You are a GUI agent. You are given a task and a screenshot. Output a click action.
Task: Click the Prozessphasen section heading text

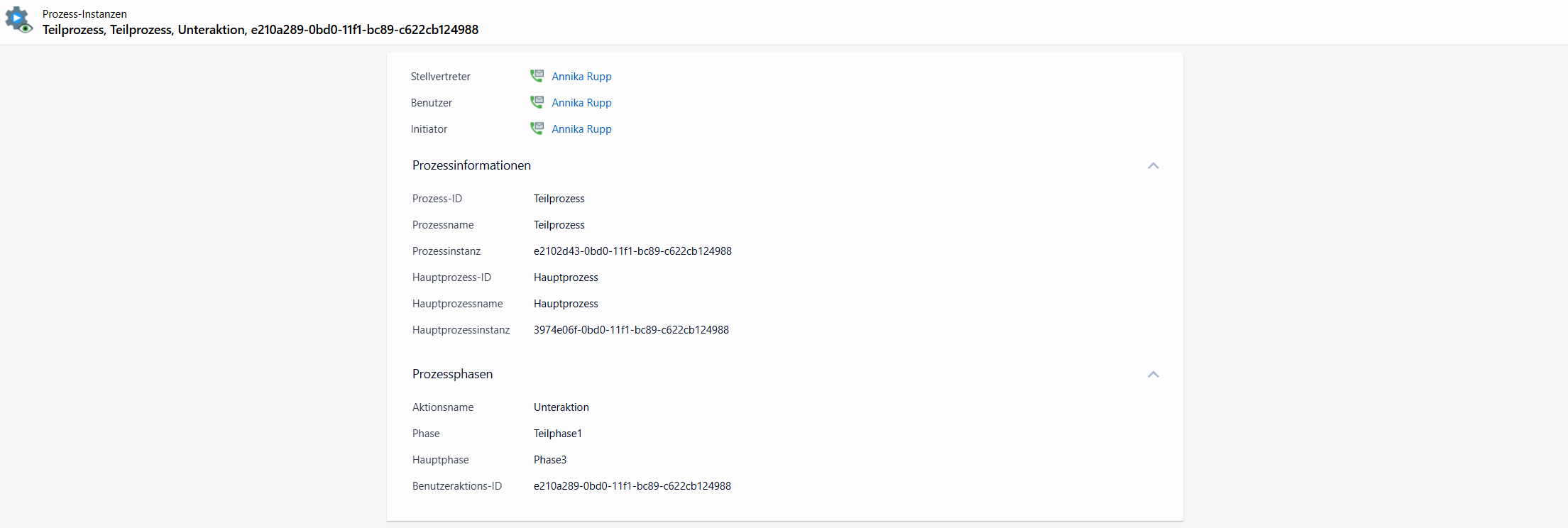(x=452, y=374)
